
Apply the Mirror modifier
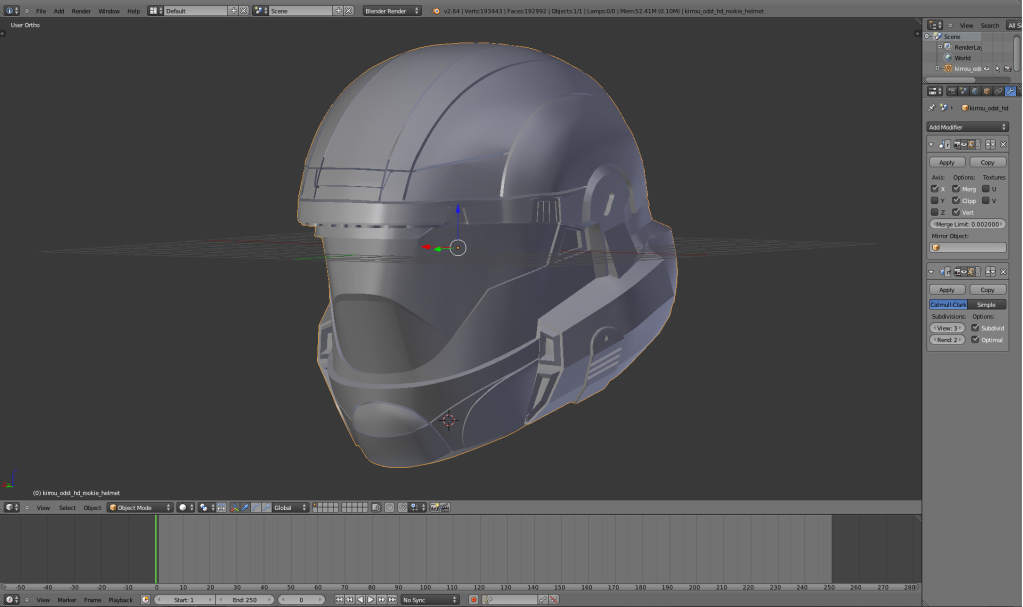(946, 162)
